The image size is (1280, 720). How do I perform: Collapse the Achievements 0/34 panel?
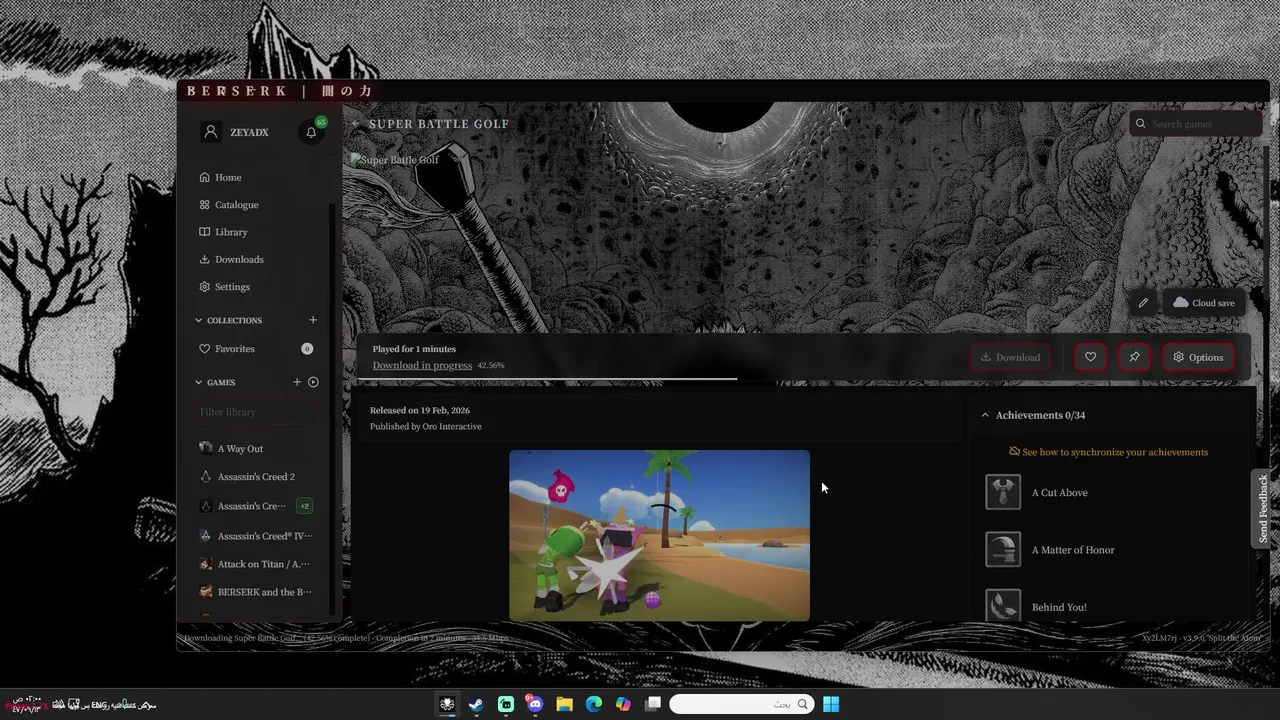(x=985, y=415)
